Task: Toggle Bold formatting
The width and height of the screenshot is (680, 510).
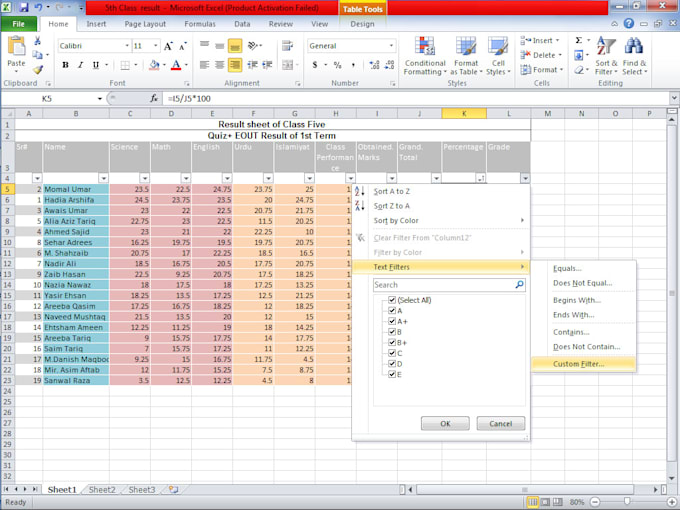Action: point(65,65)
